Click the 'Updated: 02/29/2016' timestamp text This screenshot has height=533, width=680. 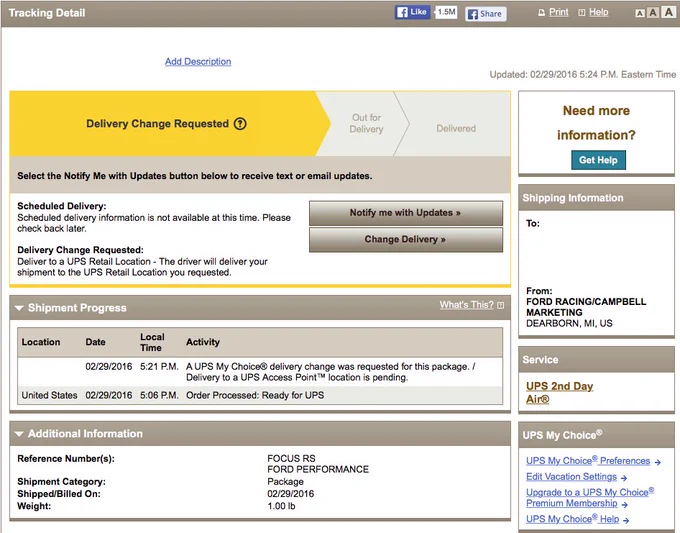[582, 75]
